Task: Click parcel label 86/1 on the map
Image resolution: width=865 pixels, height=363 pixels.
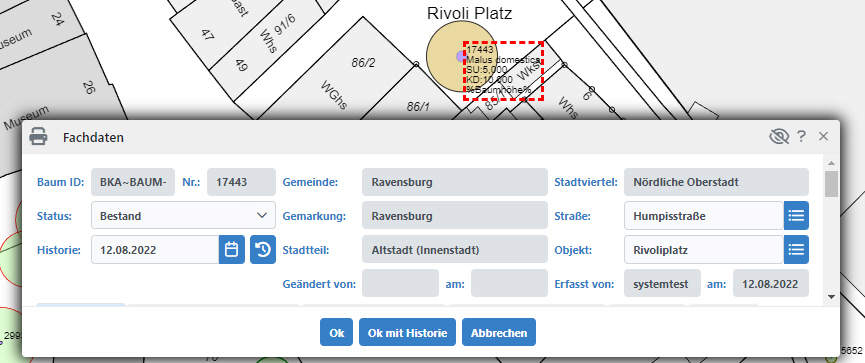Action: (x=418, y=106)
